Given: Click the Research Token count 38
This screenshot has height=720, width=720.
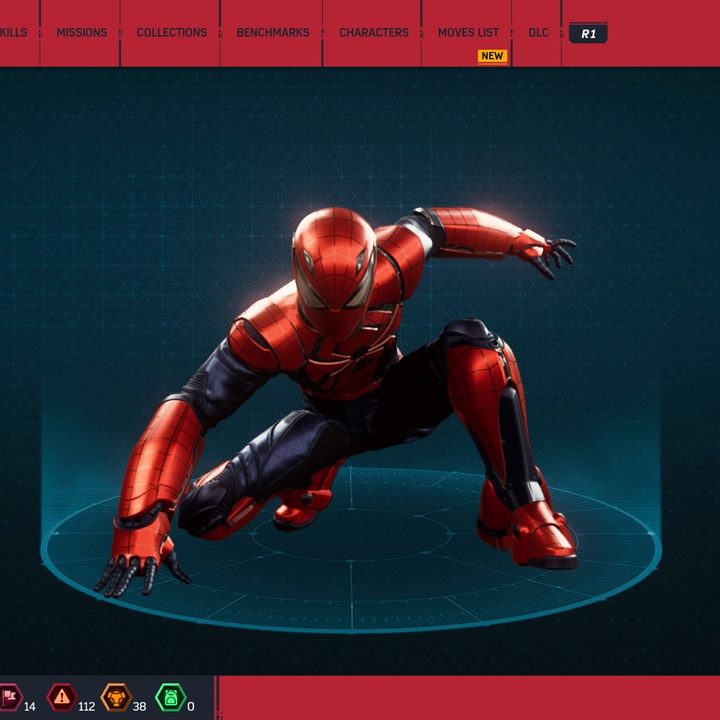Looking at the screenshot, I should tap(139, 706).
